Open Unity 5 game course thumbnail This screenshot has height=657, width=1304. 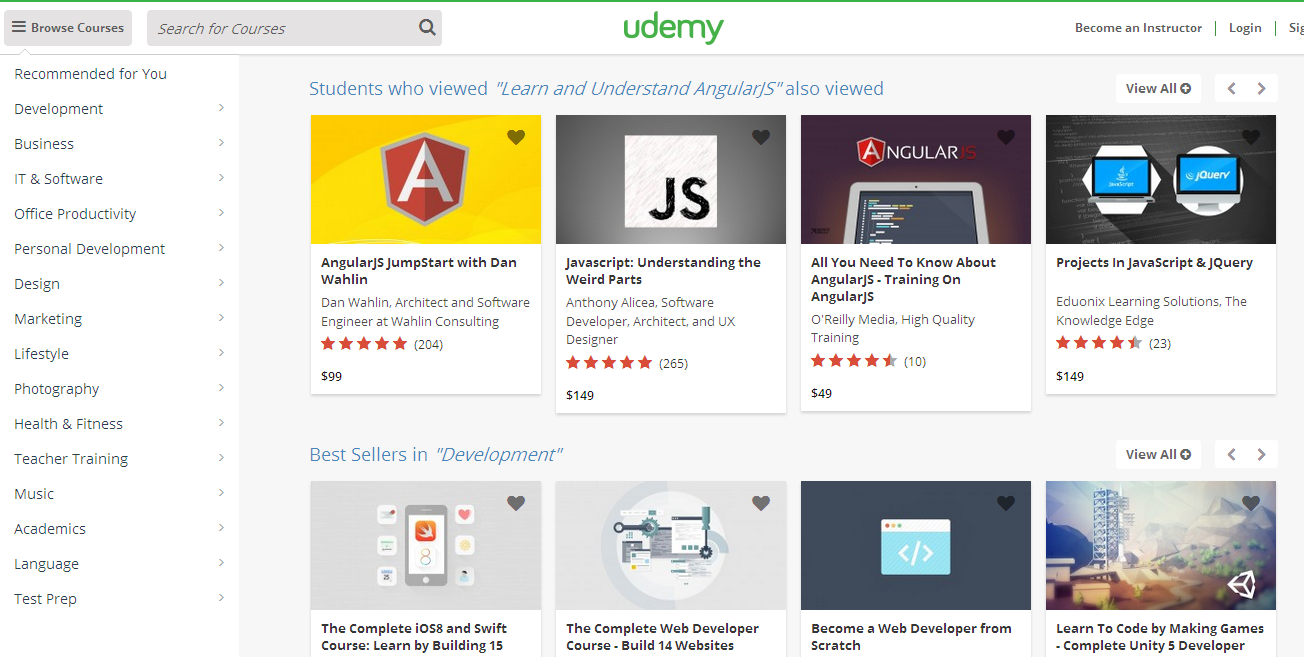click(1161, 546)
